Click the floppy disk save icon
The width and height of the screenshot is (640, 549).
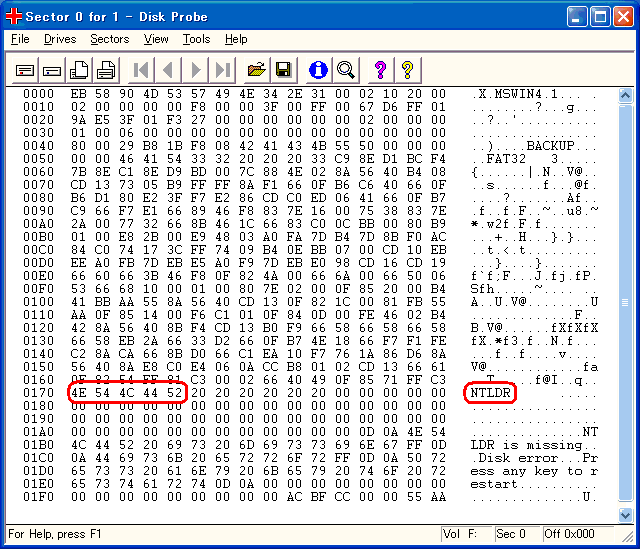284,70
